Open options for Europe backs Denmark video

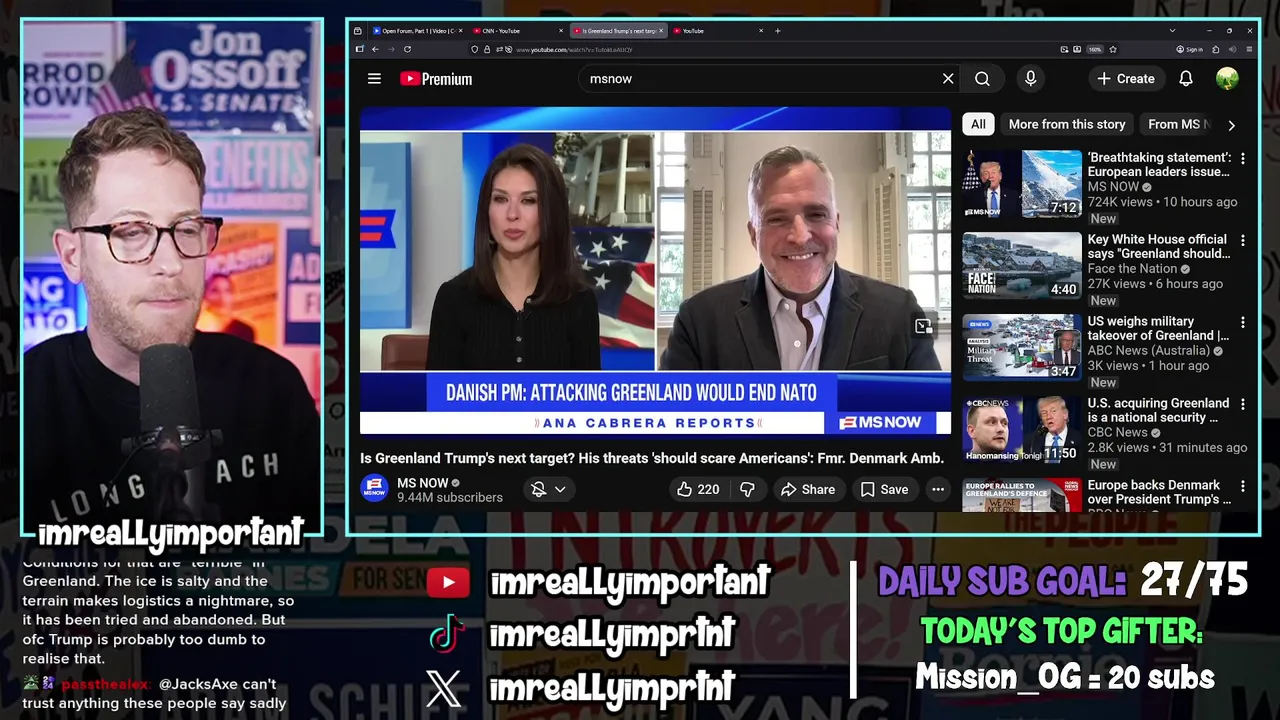point(1243,487)
